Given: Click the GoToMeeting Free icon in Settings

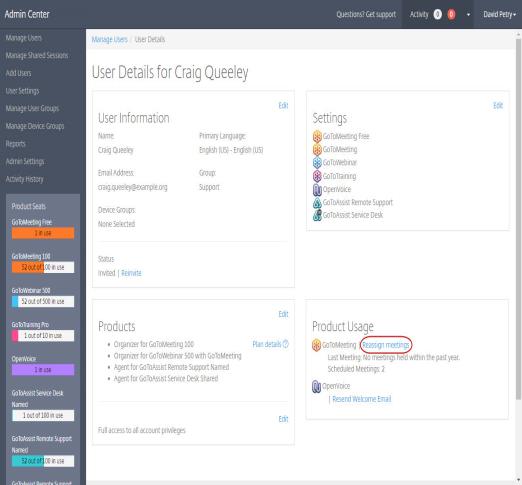Looking at the screenshot, I should point(317,136).
